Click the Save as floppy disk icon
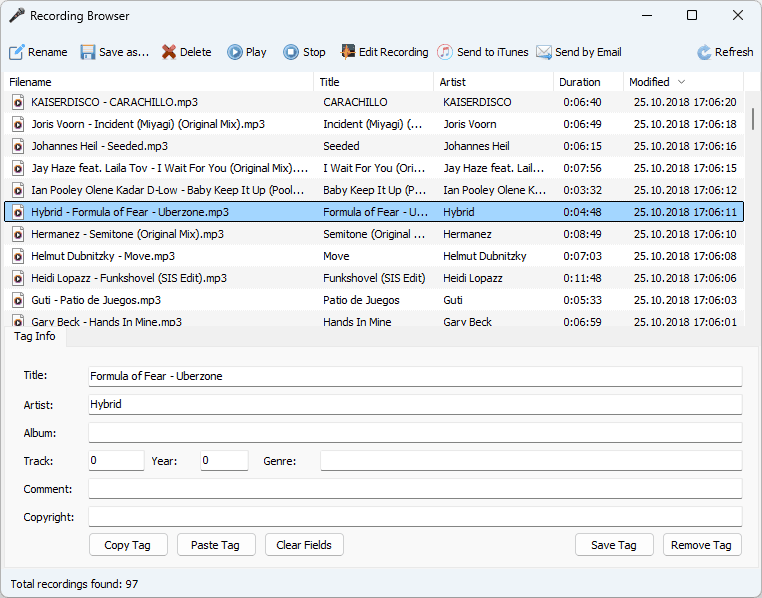Screen dimensions: 762x598 [x=88, y=52]
